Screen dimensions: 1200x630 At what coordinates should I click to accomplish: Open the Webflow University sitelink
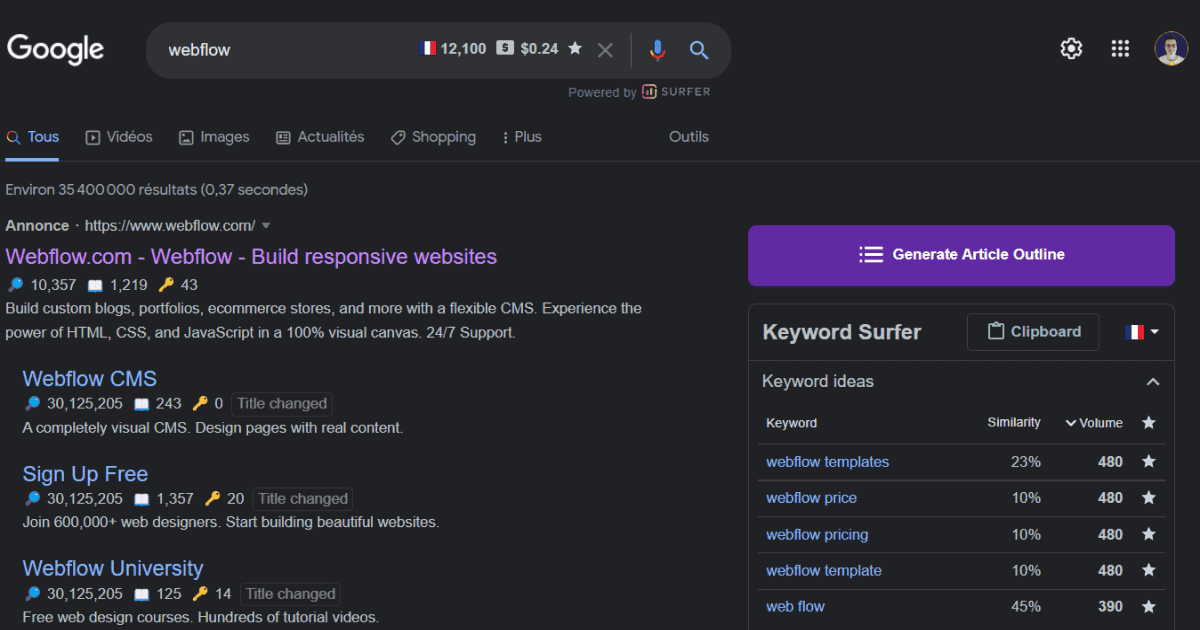pyautogui.click(x=113, y=568)
